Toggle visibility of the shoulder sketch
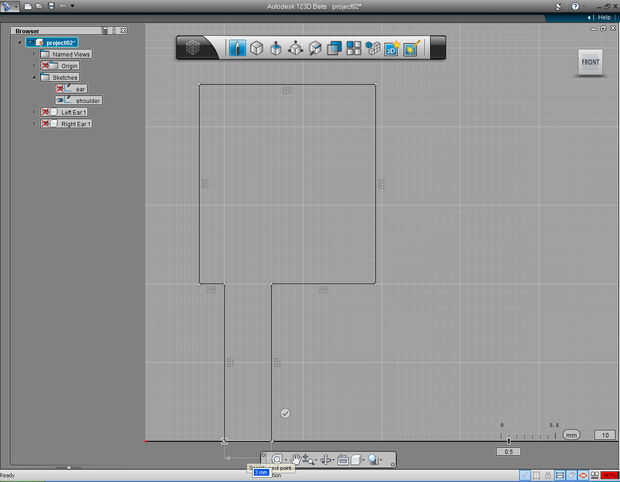The width and height of the screenshot is (620, 482). [60, 100]
